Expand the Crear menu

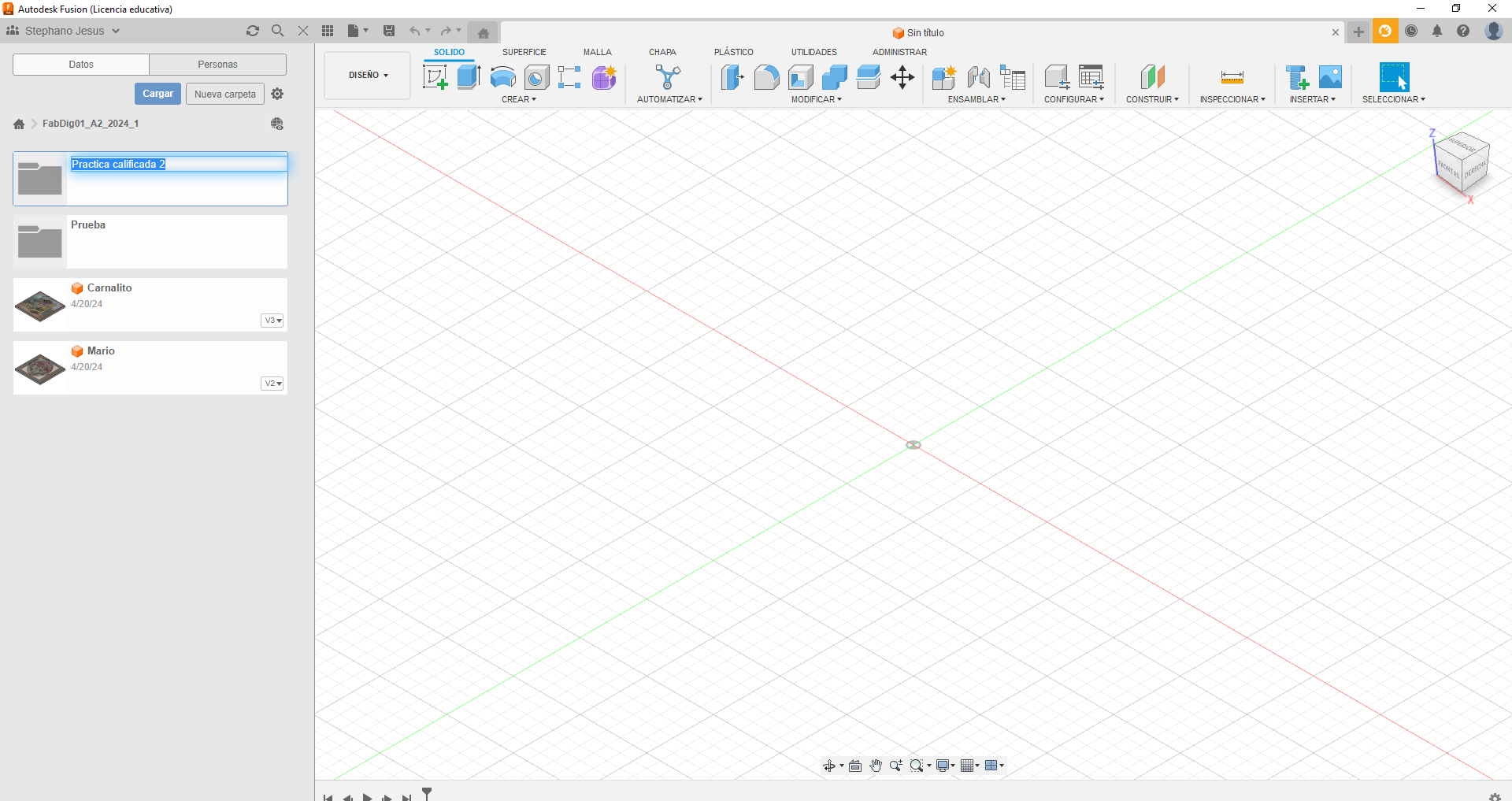coord(519,99)
